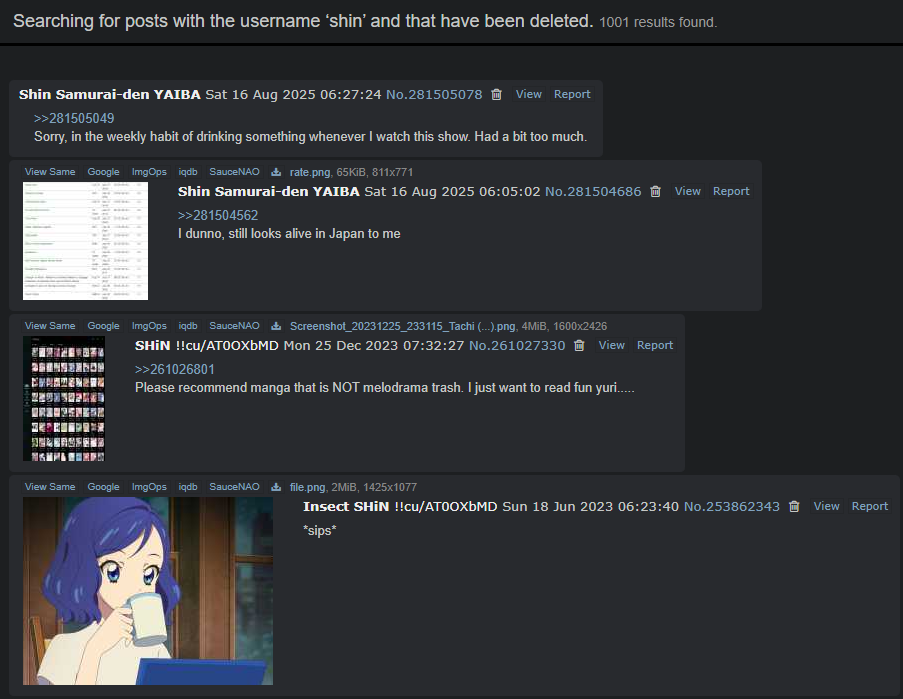Screen dimensions: 903x699
Task: Search Google for file.png image
Action: pos(104,487)
